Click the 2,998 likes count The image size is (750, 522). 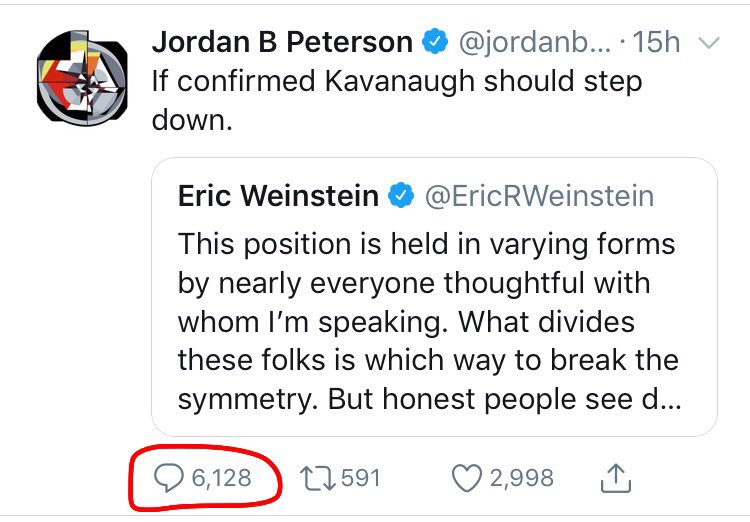(522, 478)
